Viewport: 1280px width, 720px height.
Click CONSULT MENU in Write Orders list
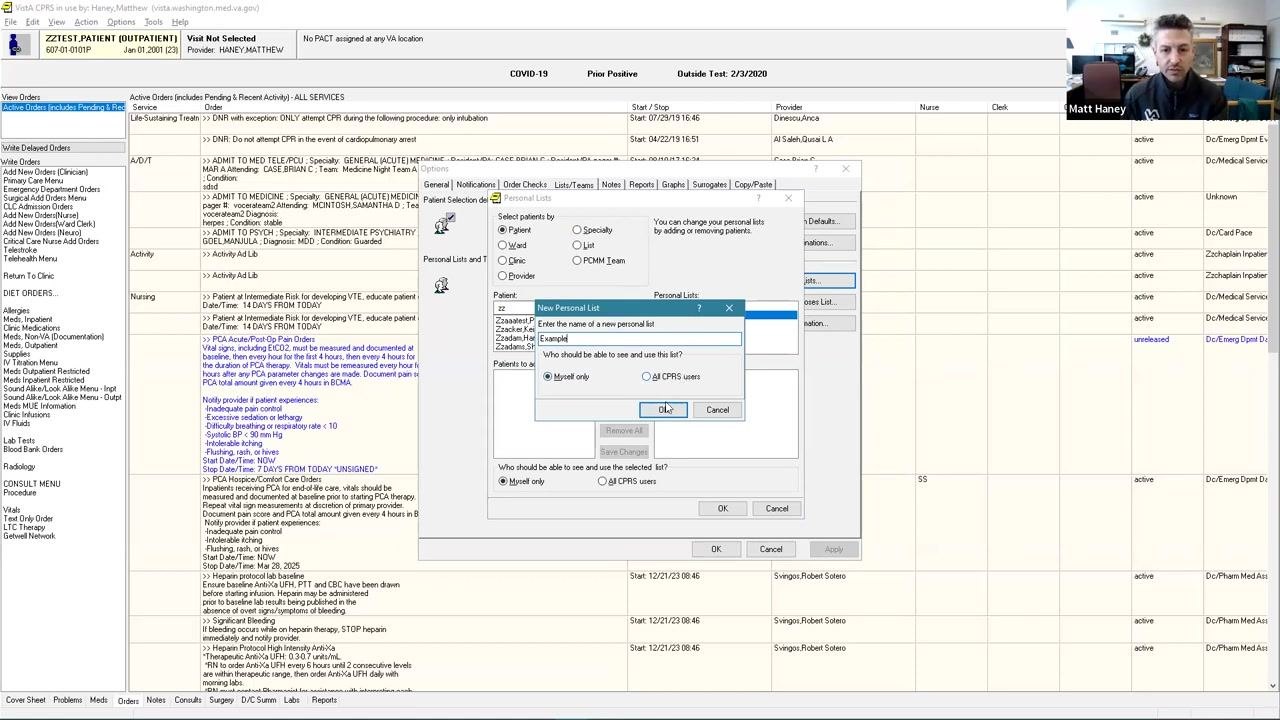[x=31, y=484]
